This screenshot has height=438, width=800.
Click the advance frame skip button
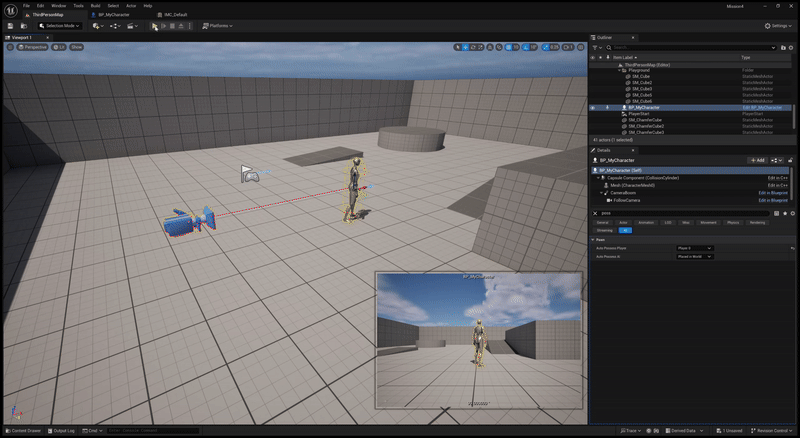(x=164, y=26)
